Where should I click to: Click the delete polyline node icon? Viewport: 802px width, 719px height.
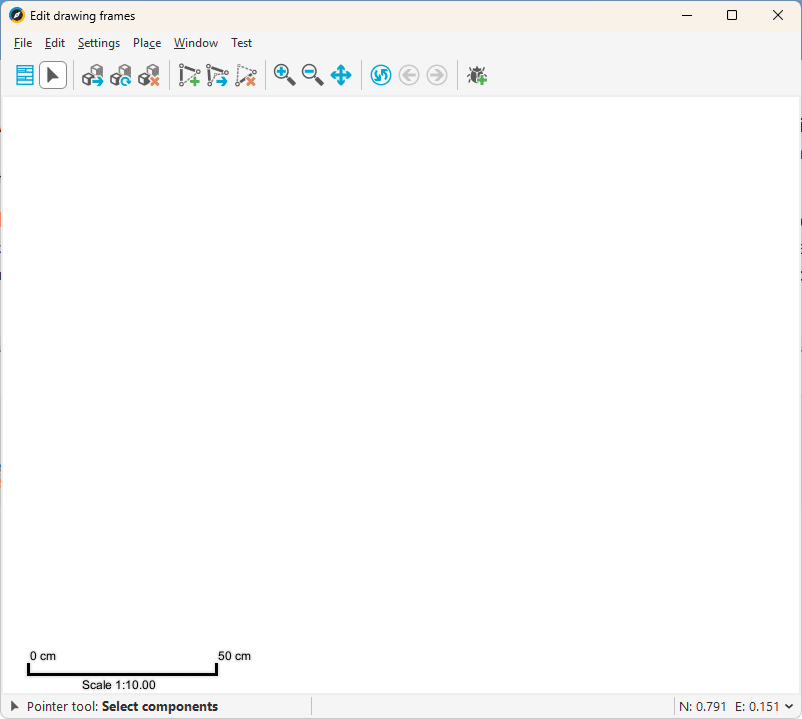[x=245, y=75]
